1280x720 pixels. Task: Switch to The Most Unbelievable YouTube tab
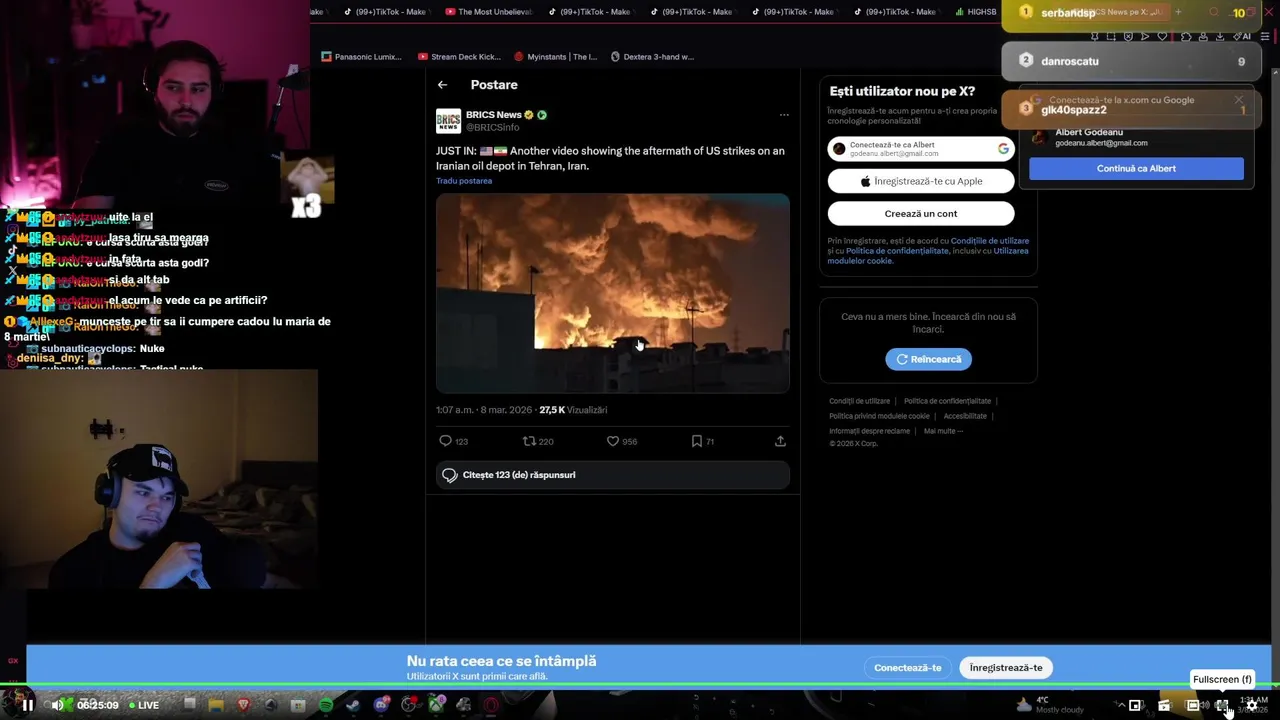pyautogui.click(x=488, y=12)
